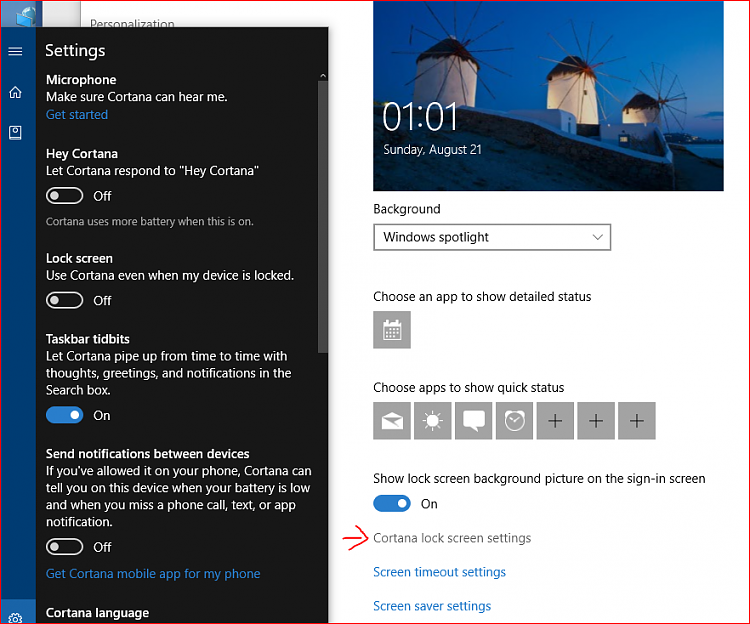Click 'Choose apps to show quick status' label
This screenshot has width=750, height=624.
pos(468,387)
